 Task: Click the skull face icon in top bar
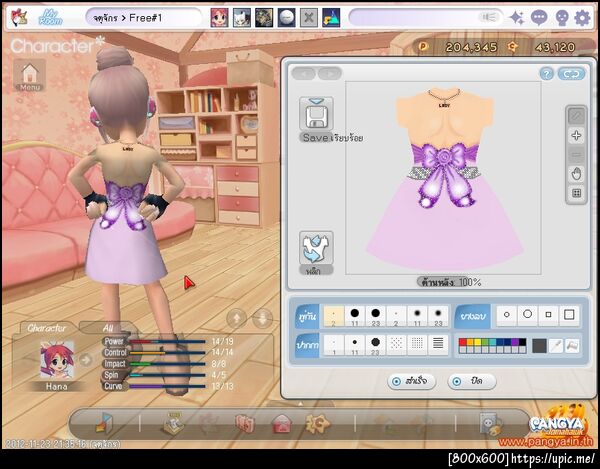tap(561, 18)
